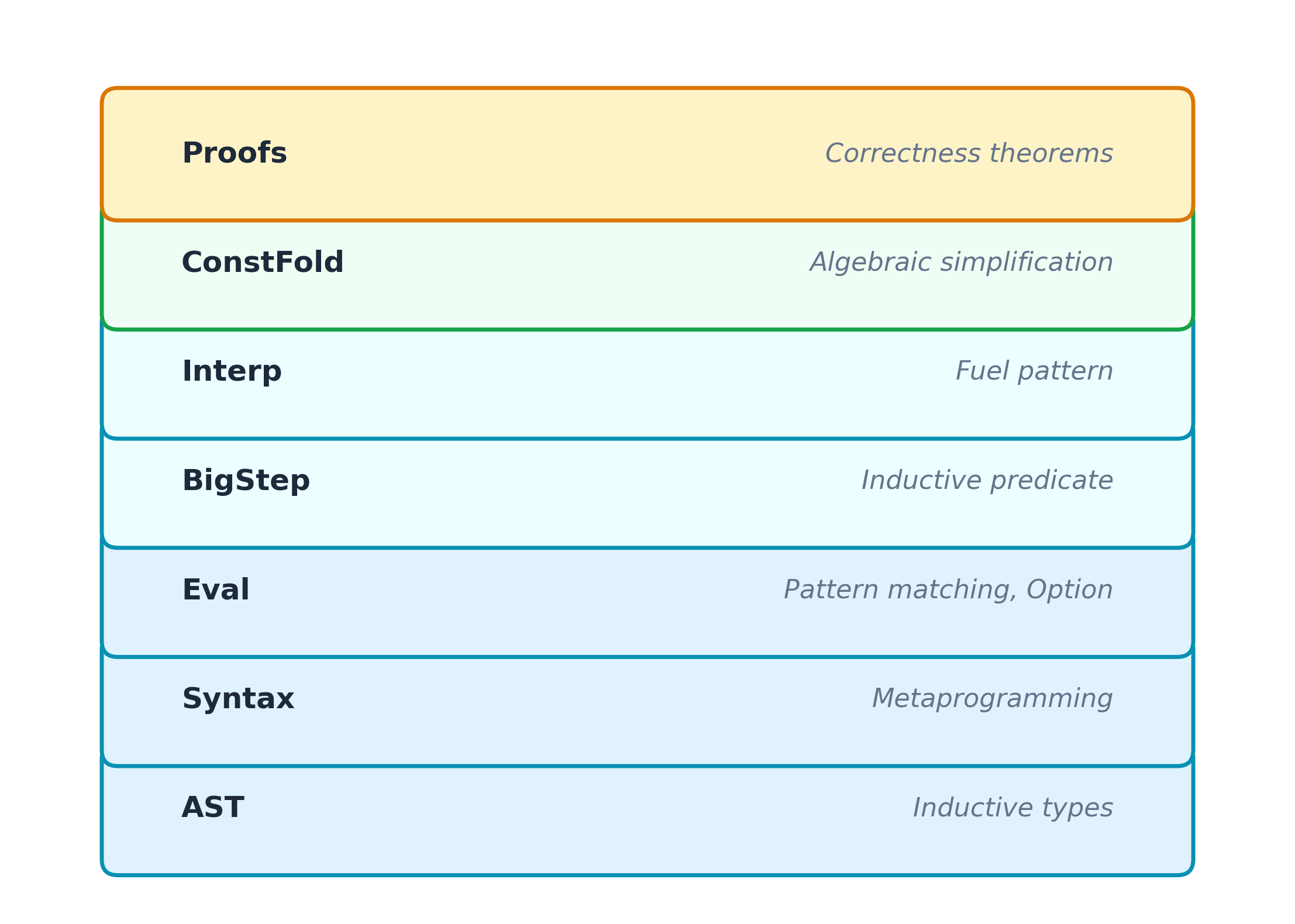Select the 'Inductive predicate' description text
The width and height of the screenshot is (1295, 924).
pos(986,481)
